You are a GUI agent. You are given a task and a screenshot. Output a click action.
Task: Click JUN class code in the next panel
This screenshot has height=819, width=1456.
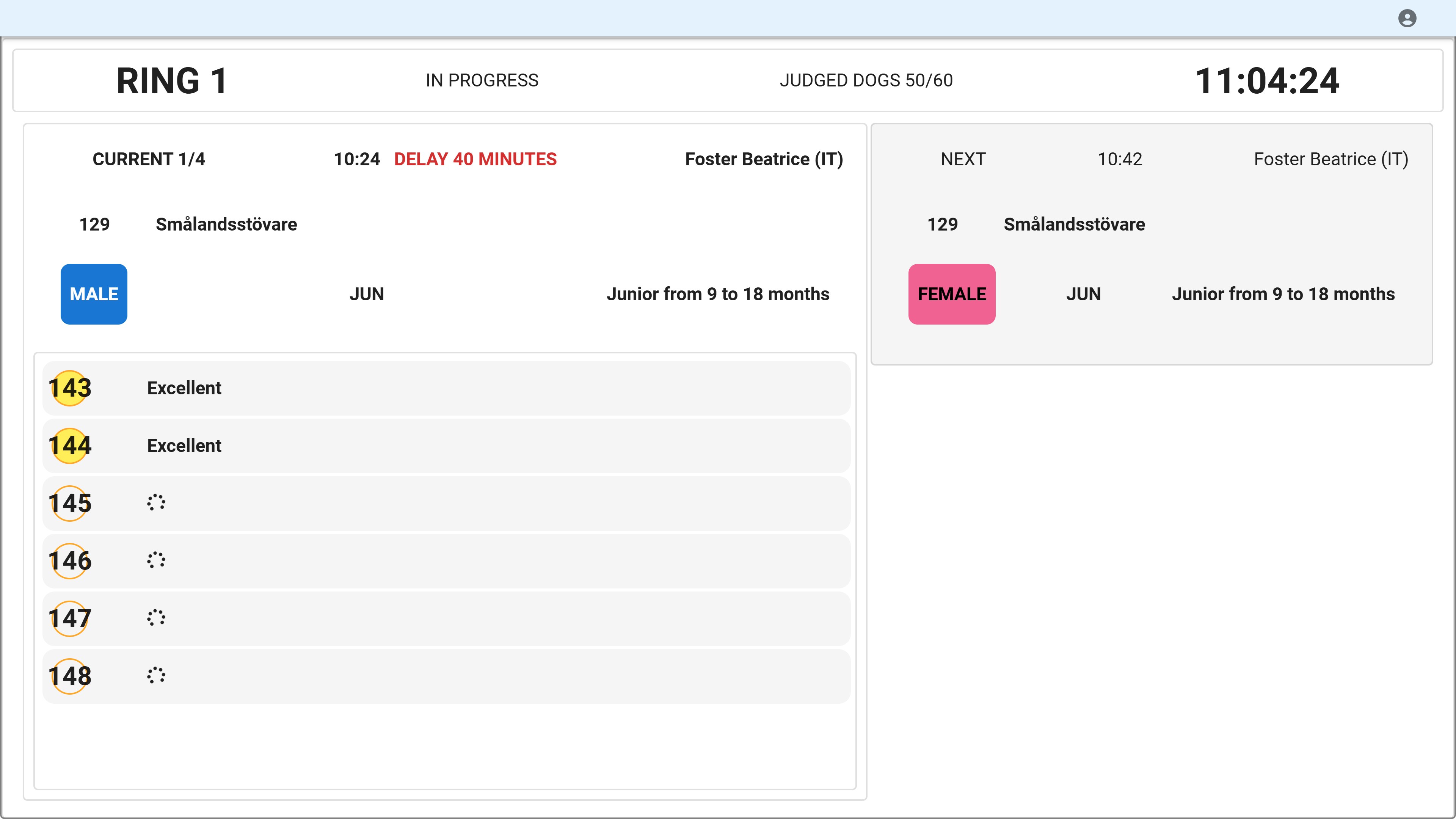point(1083,295)
